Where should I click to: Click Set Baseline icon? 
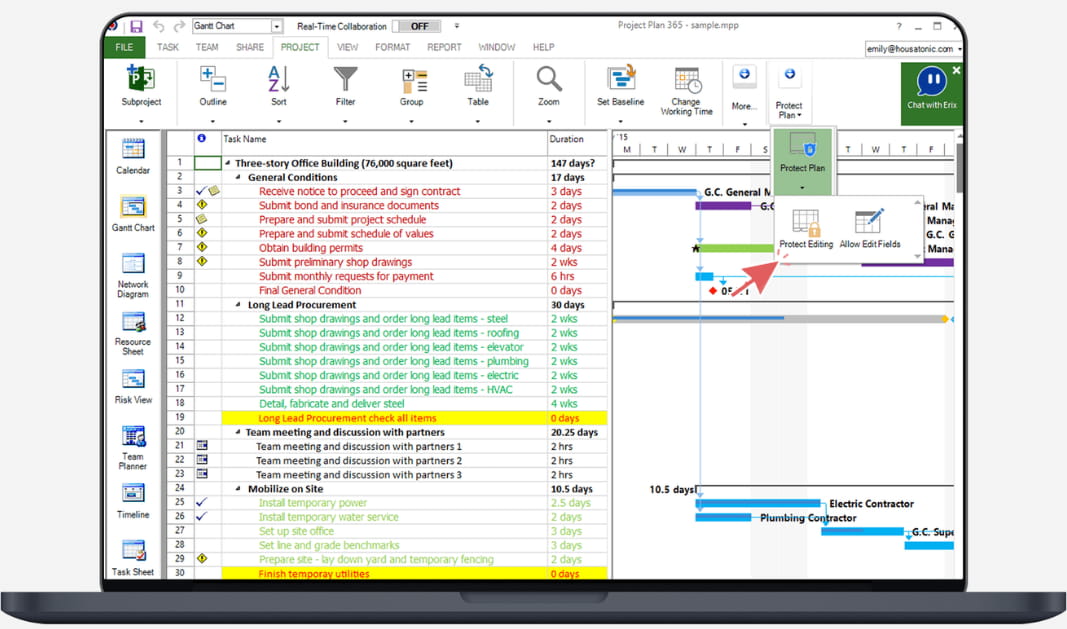(x=621, y=79)
